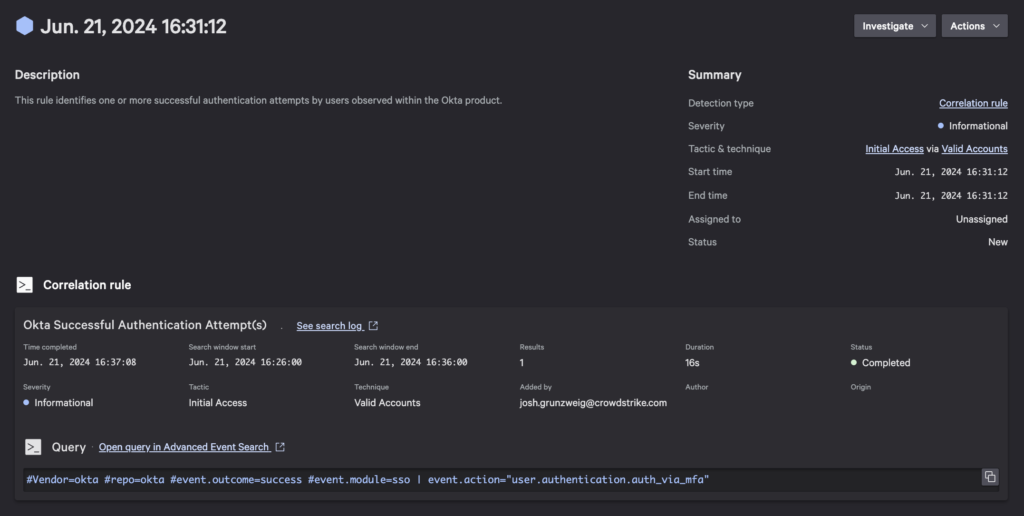
Task: Open the Investigate dropdown
Action: [x=895, y=26]
